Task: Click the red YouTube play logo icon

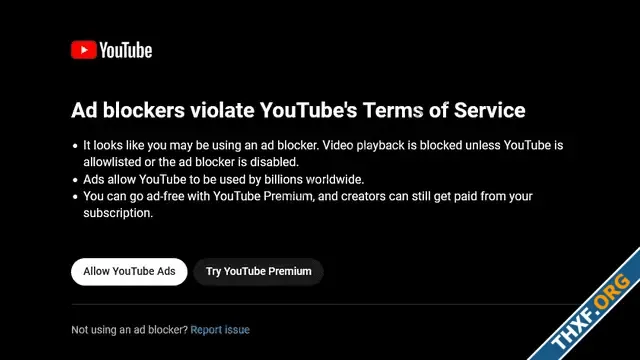Action: (84, 50)
